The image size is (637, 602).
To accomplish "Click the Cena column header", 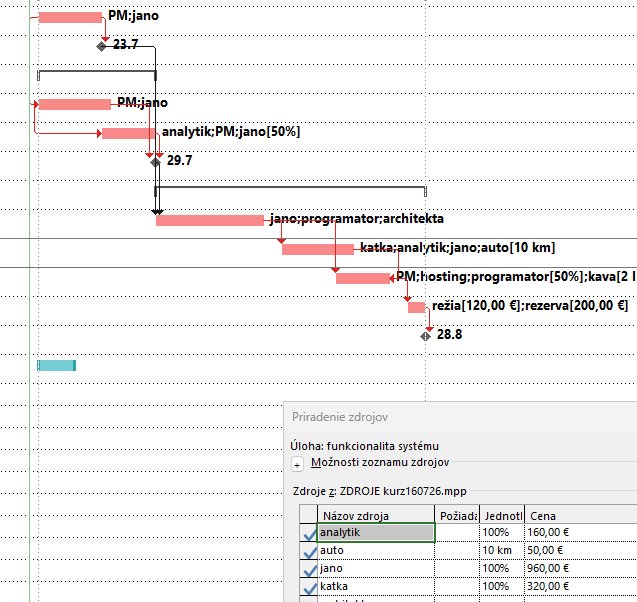I will [x=581, y=515].
